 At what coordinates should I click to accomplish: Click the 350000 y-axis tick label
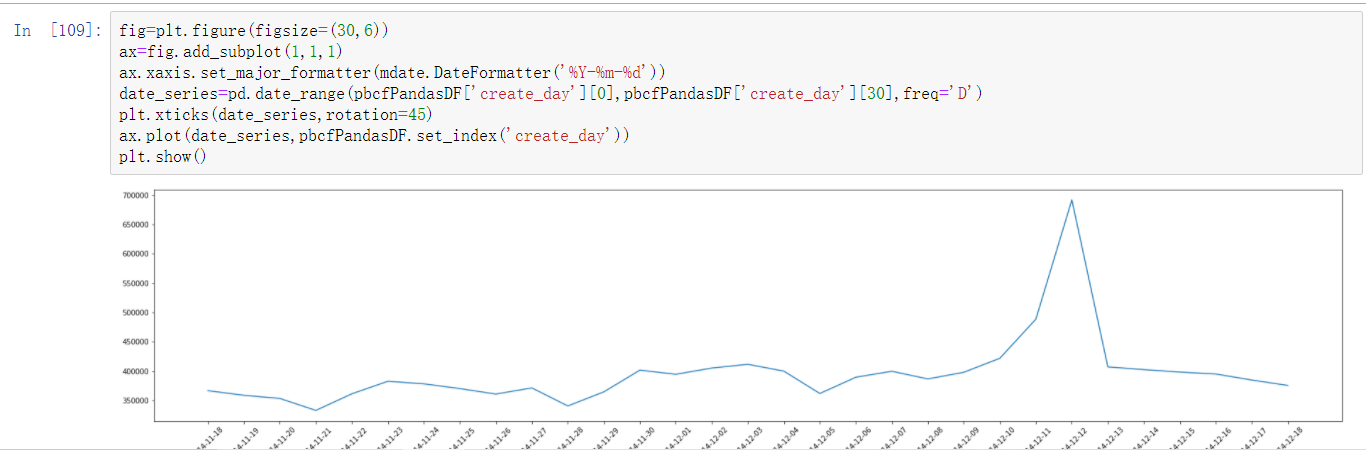[137, 401]
